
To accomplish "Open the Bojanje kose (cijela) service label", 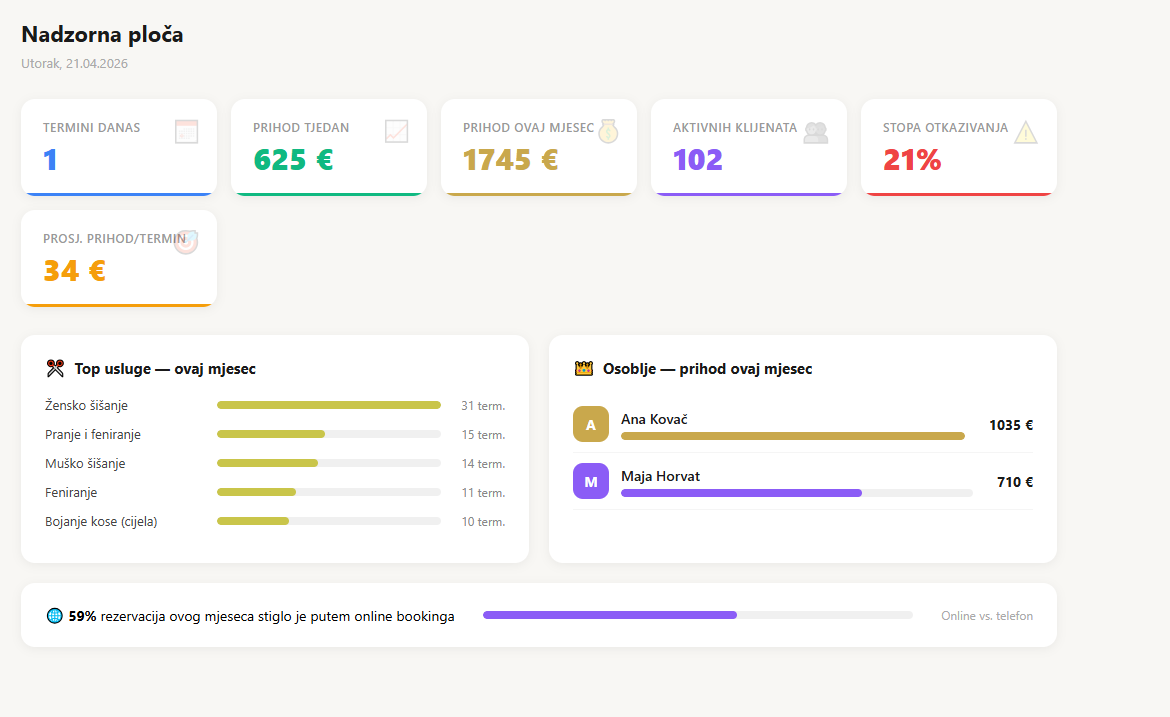I will (101, 521).
